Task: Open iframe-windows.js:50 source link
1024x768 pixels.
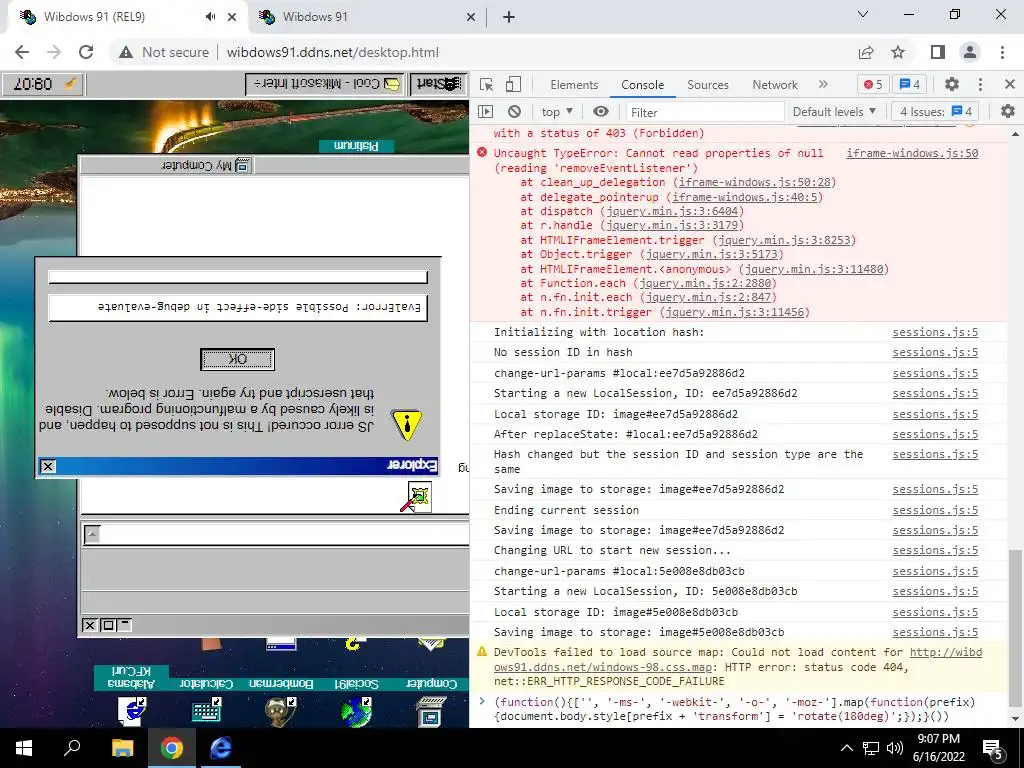Action: 912,153
